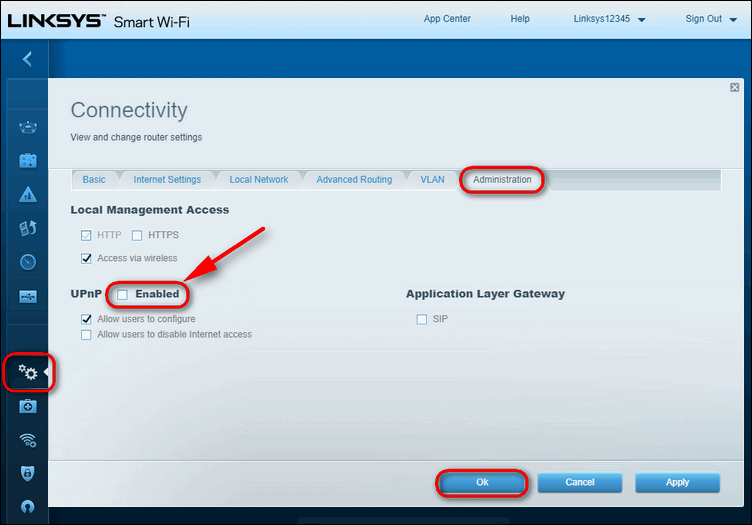Open the Advanced Routing tab
Image resolution: width=752 pixels, height=525 pixels.
pyautogui.click(x=354, y=180)
